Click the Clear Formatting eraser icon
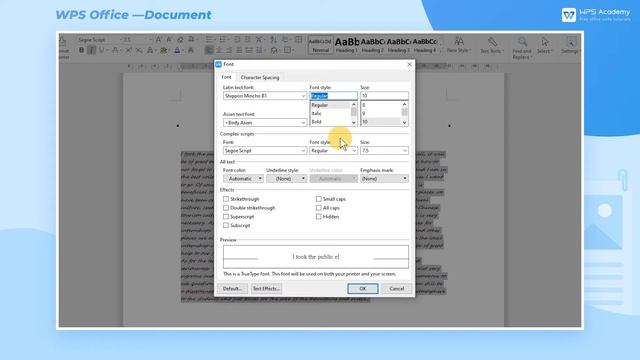Viewport: 640px width, 360px height. [x=180, y=40]
